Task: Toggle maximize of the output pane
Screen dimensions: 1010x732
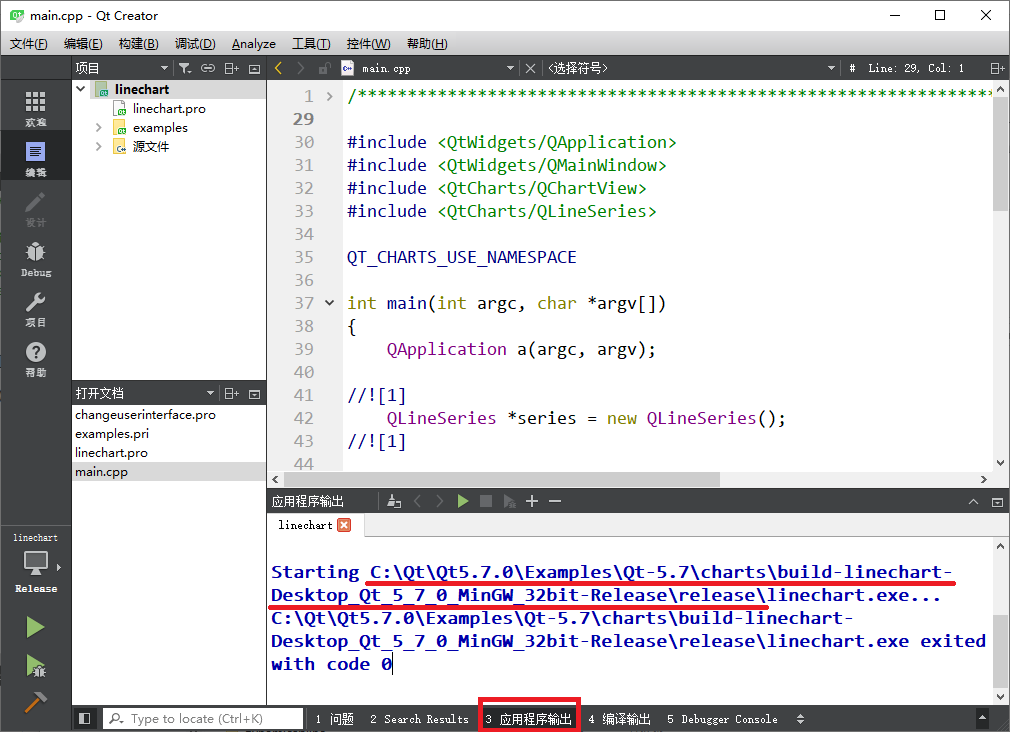Action: click(x=996, y=501)
